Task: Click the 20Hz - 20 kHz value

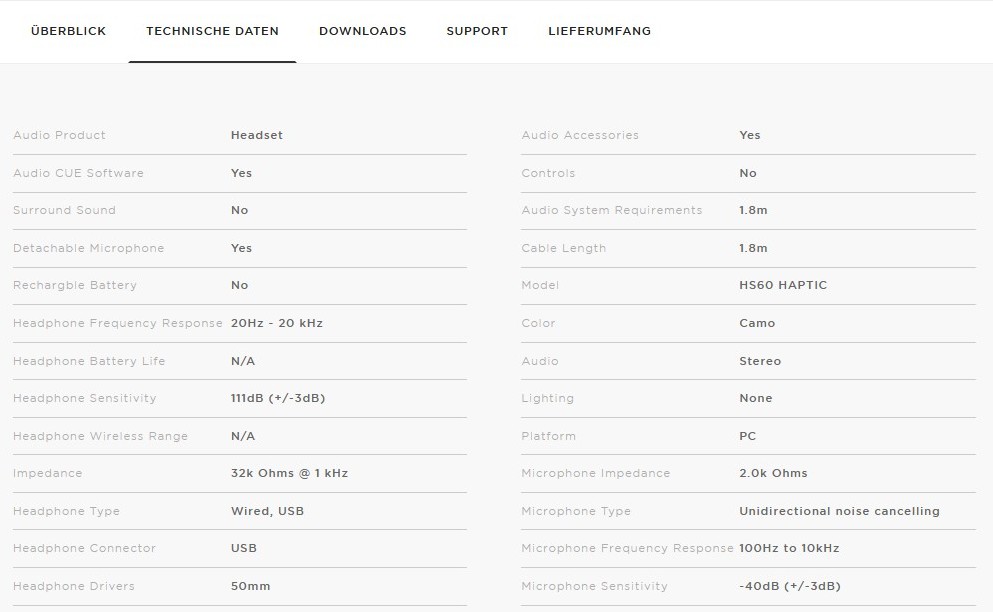Action: [x=277, y=323]
